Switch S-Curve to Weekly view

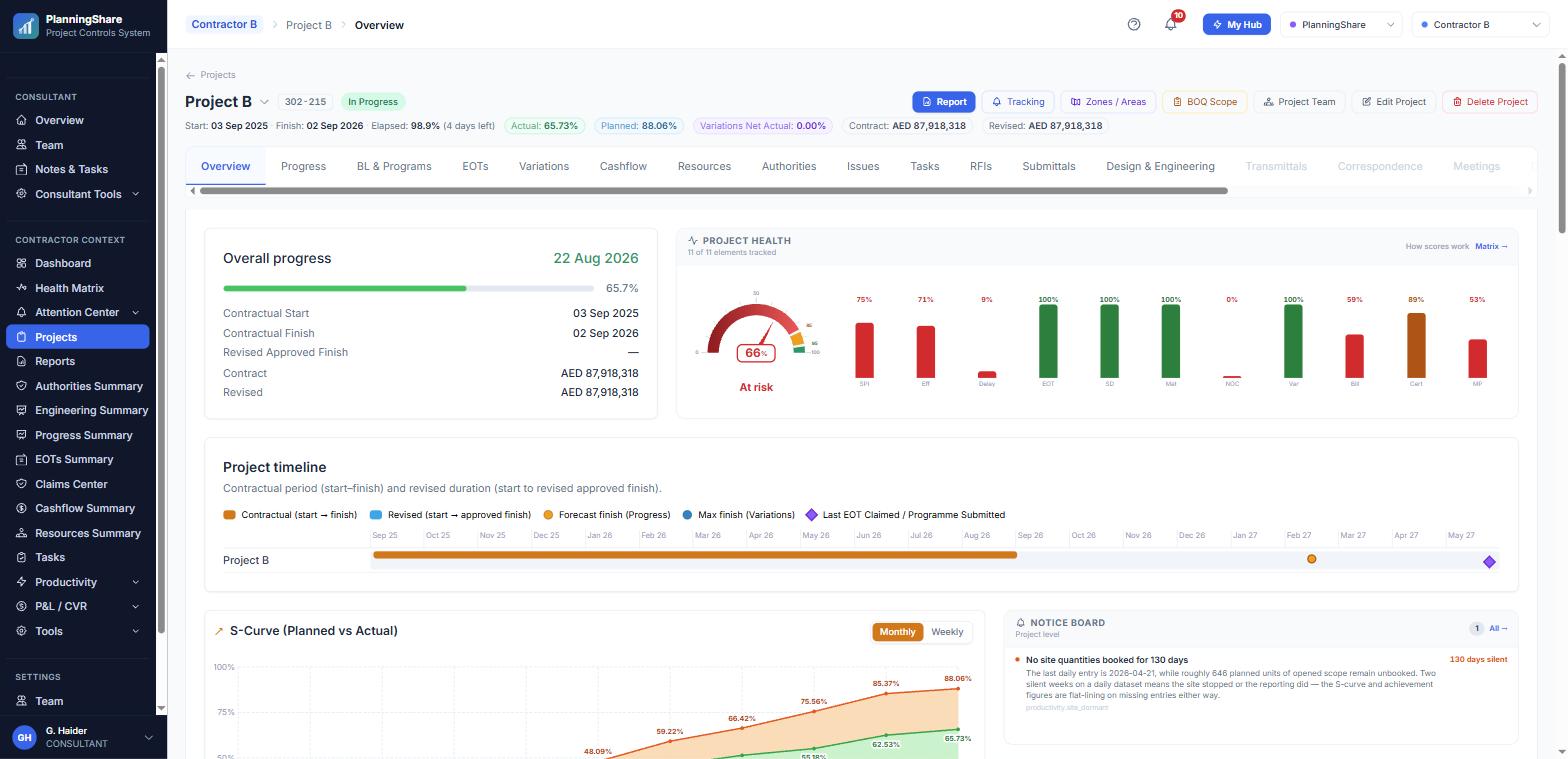coord(947,632)
